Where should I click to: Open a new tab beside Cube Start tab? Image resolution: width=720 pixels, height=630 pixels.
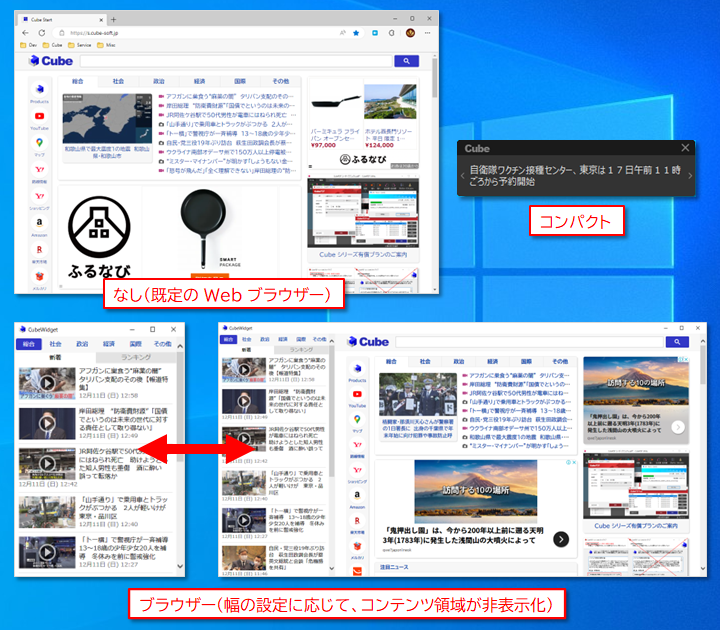113,19
